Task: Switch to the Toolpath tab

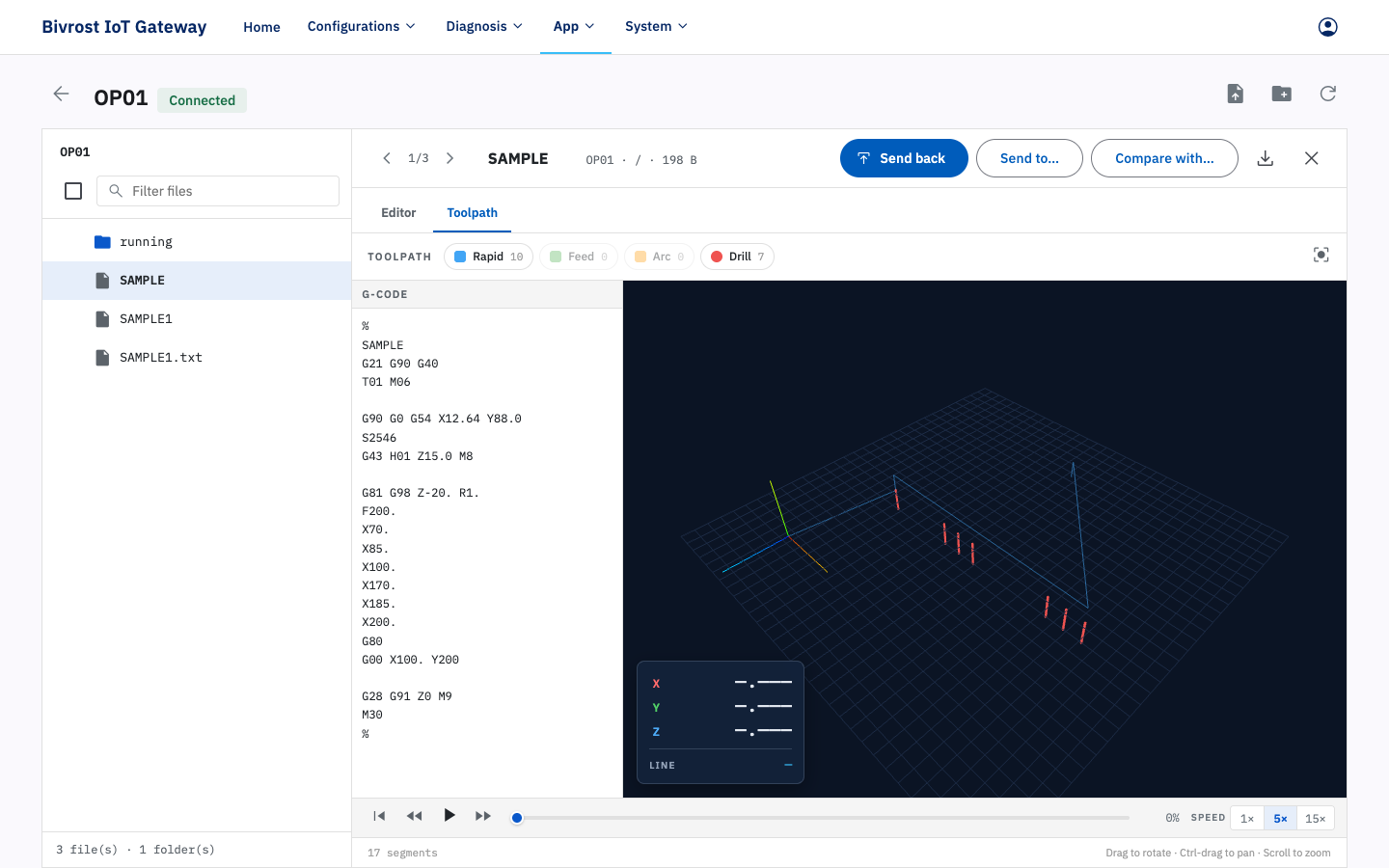Action: tap(473, 213)
